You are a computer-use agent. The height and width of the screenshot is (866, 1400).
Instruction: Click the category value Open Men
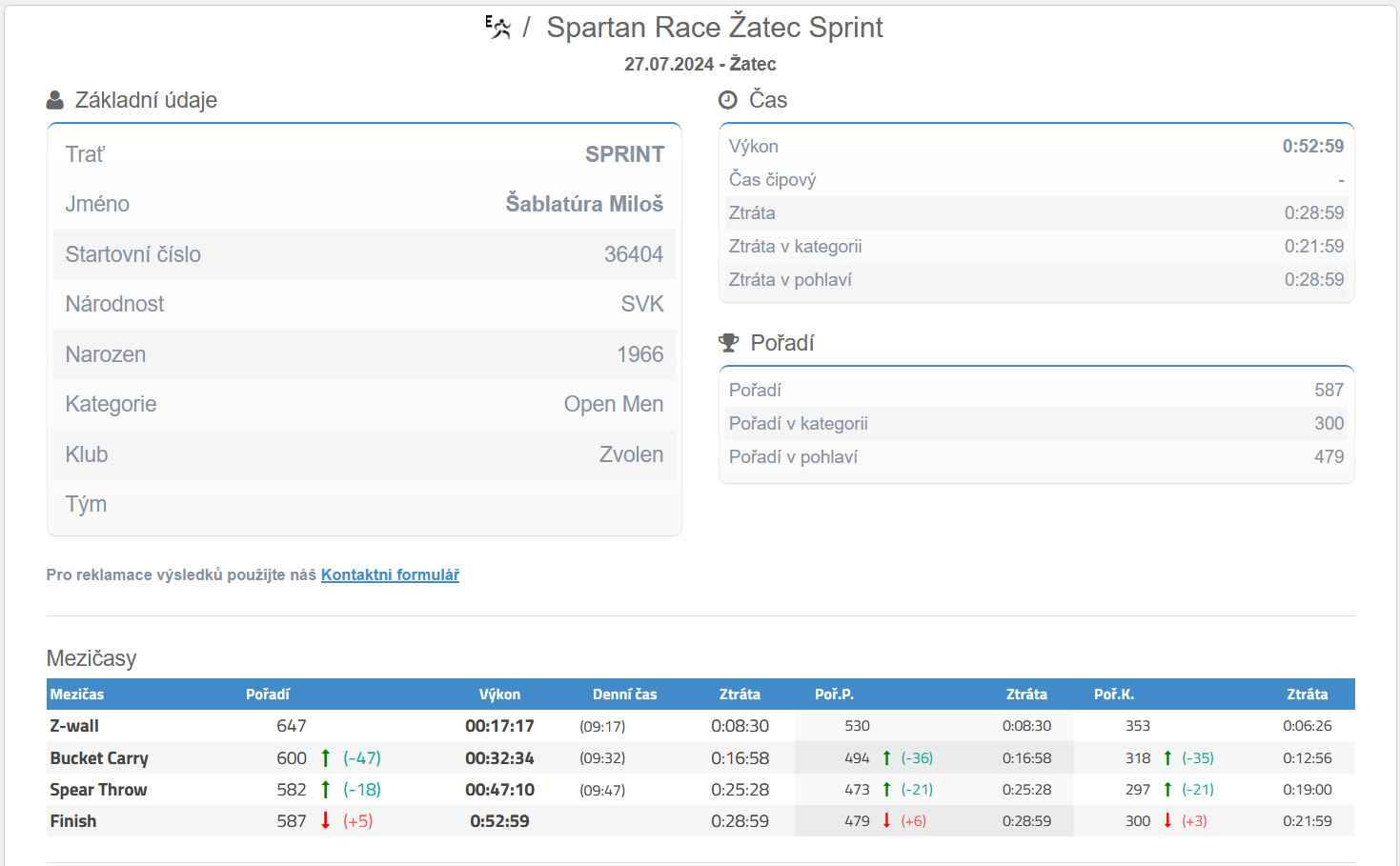click(614, 404)
